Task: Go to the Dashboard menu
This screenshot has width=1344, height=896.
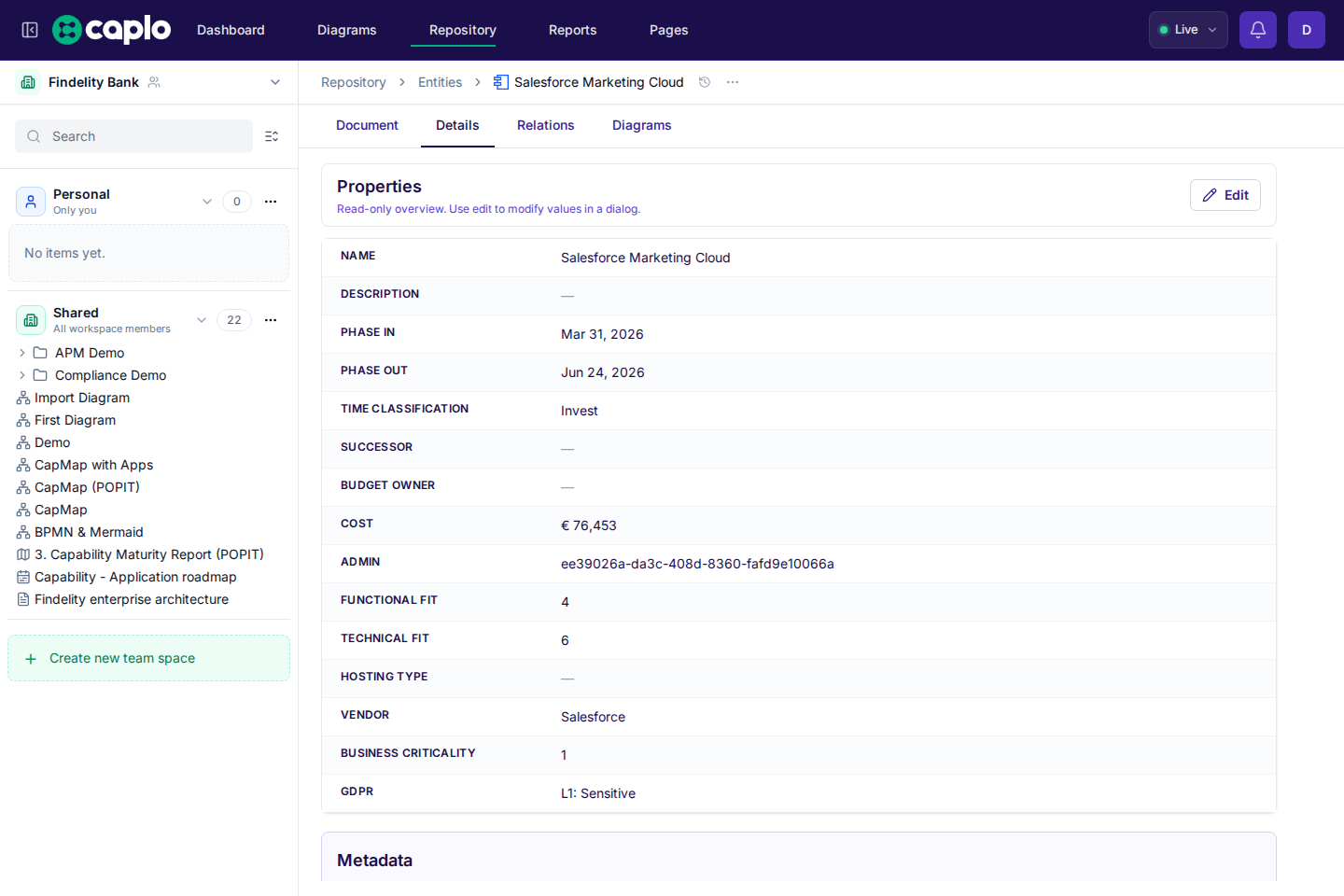Action: click(231, 30)
